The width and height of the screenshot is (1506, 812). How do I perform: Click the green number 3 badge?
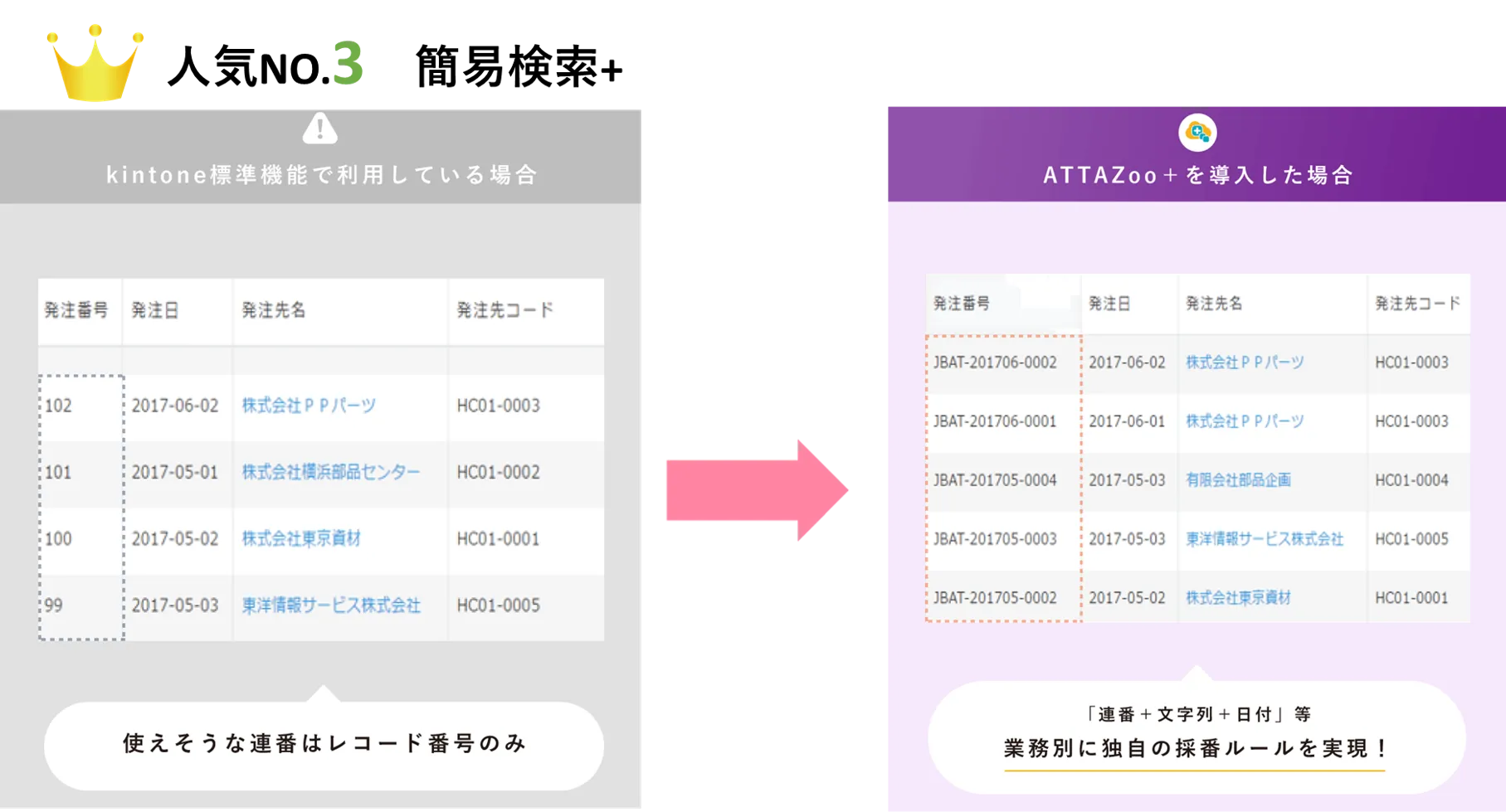click(x=348, y=64)
